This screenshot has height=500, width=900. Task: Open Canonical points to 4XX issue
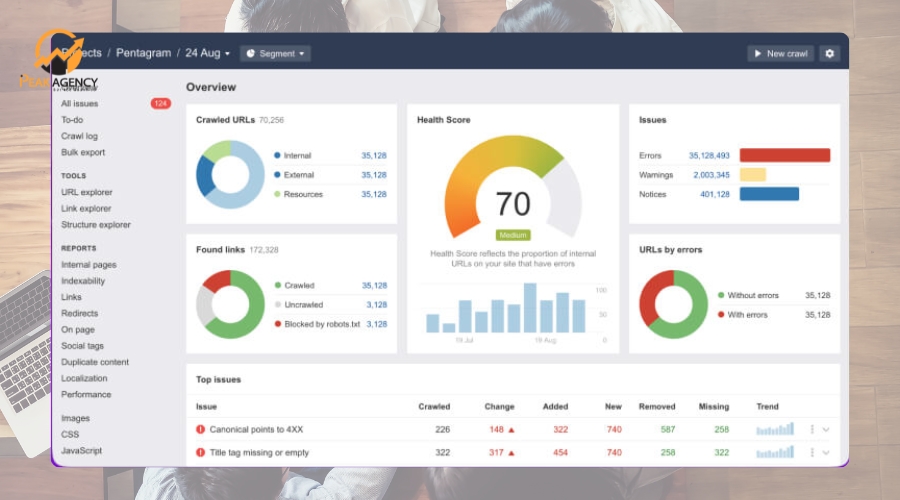256,429
